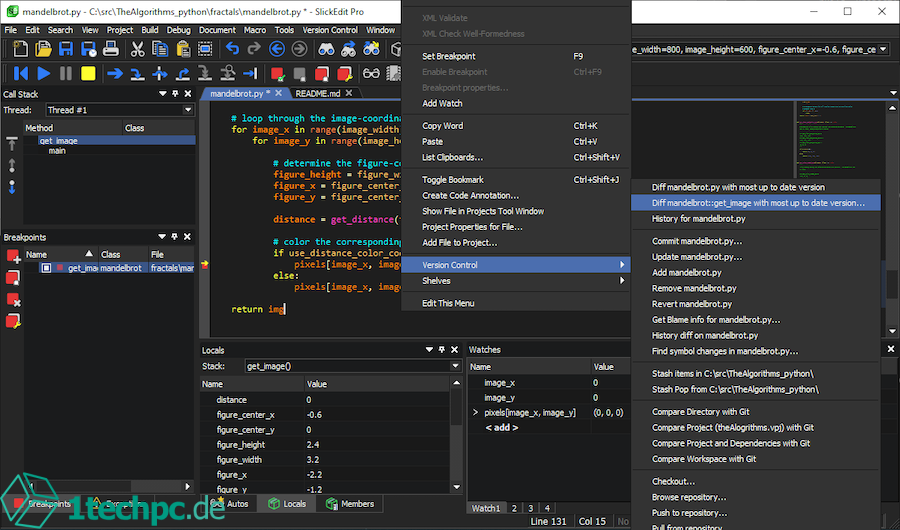The height and width of the screenshot is (530, 900).
Task: Toggle the get_image breakpoint checkbox
Action: tap(46, 268)
